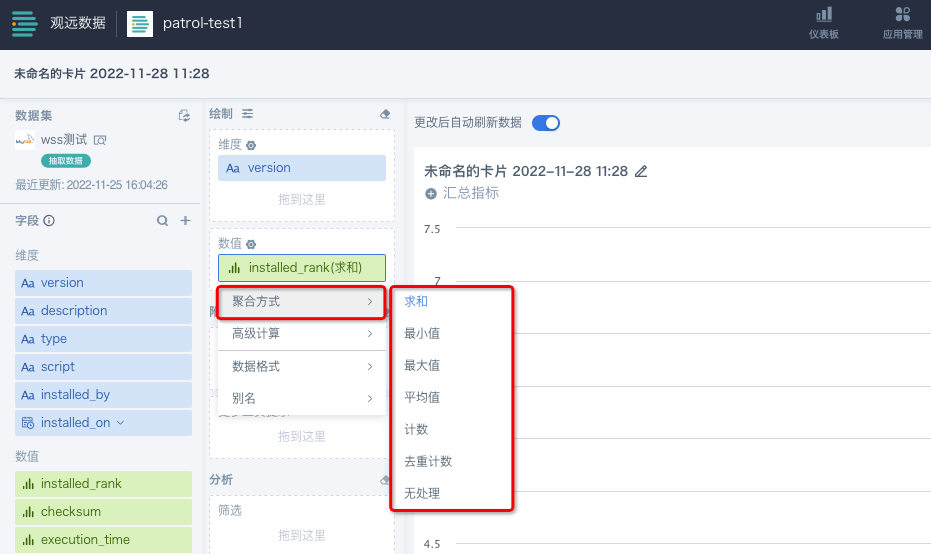This screenshot has height=554, width=931.
Task: Click the 抽取数据 badge
Action: point(66,160)
